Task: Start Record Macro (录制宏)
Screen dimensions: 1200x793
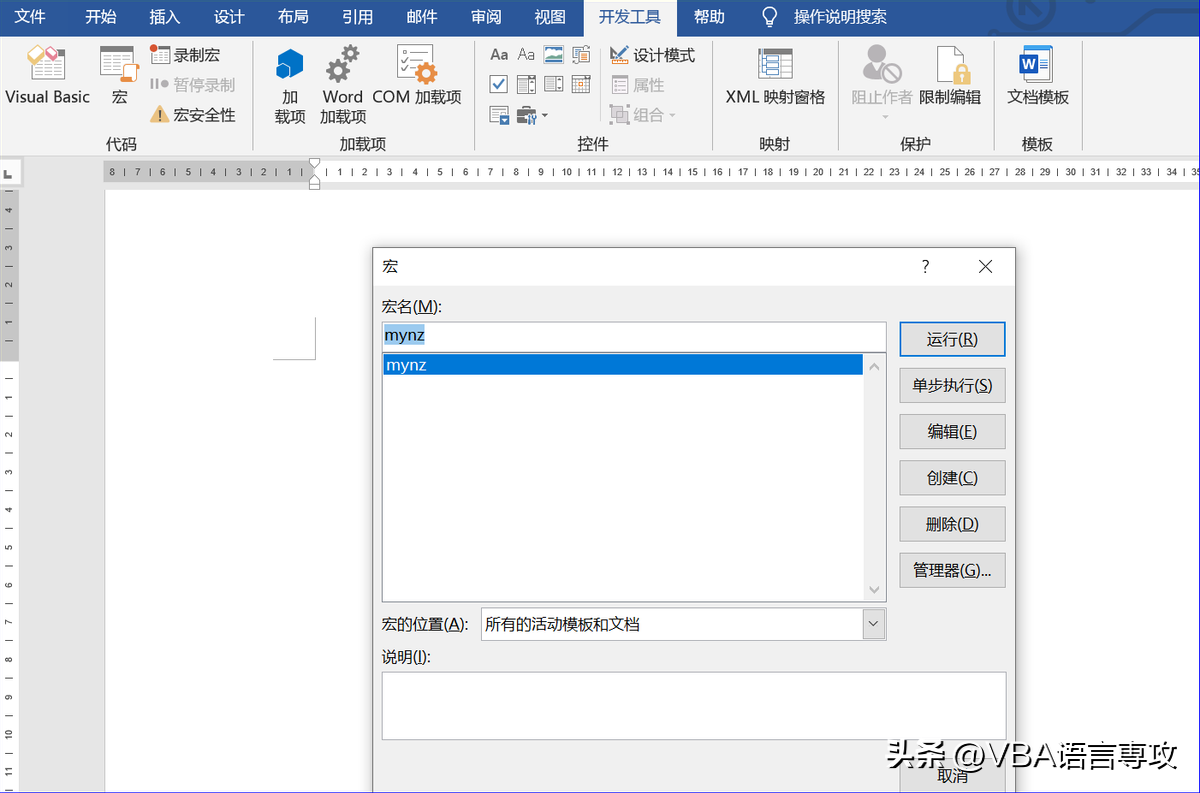Action: pos(185,55)
